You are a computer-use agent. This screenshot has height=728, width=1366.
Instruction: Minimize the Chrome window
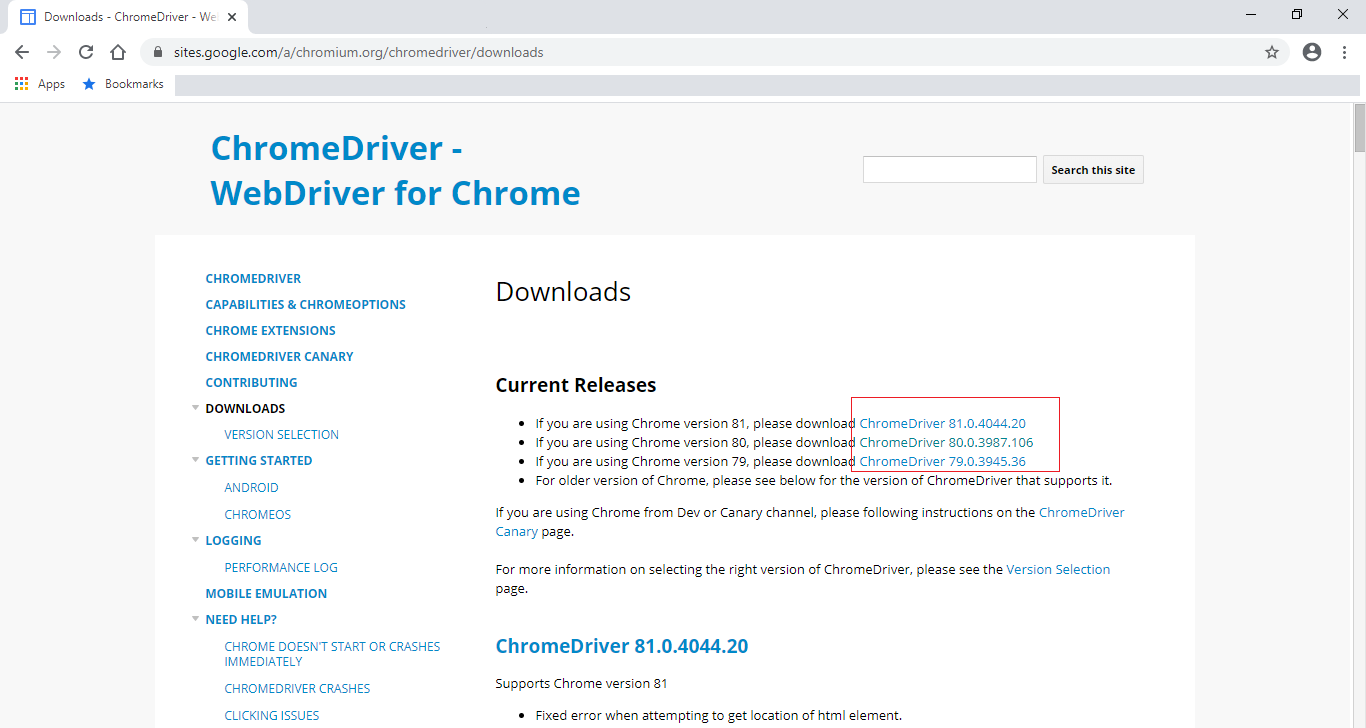tap(1251, 14)
